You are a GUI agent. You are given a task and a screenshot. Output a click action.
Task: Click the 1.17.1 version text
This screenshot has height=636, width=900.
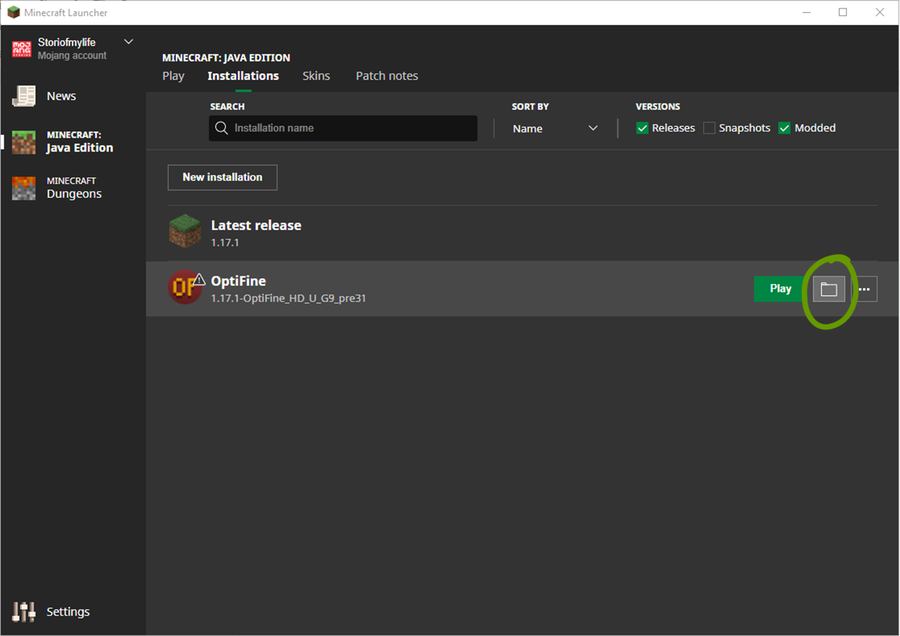225,243
